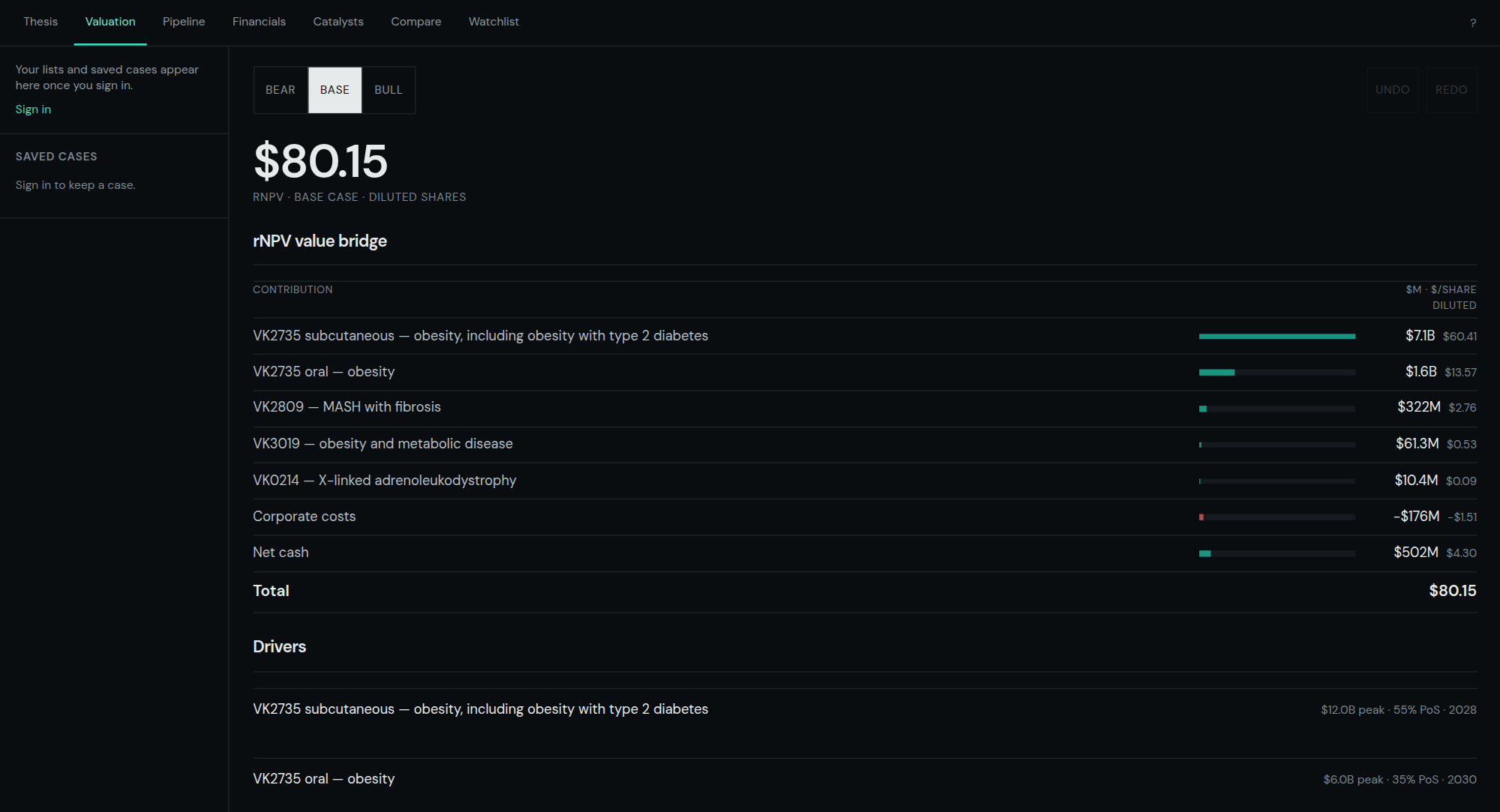Switch to the Catalysts tab
Screen dimensions: 1500x812
pyautogui.click(x=338, y=22)
